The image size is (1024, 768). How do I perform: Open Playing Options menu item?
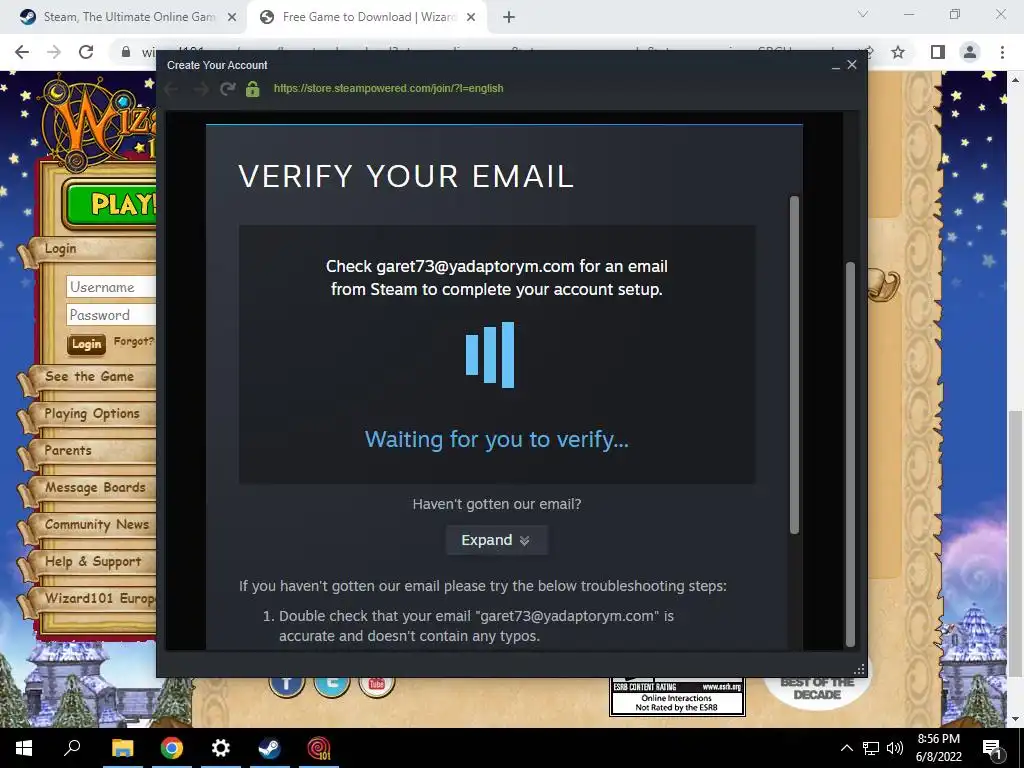pyautogui.click(x=91, y=413)
